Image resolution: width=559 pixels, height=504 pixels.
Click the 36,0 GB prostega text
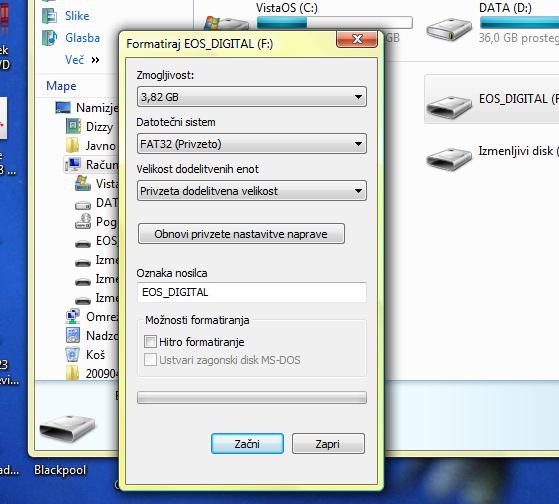[519, 38]
